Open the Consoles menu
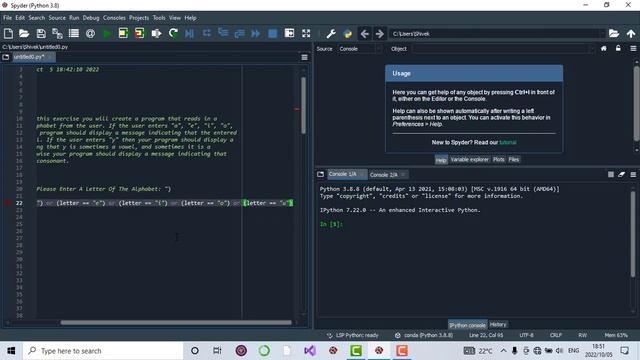The image size is (640, 360). click(114, 18)
